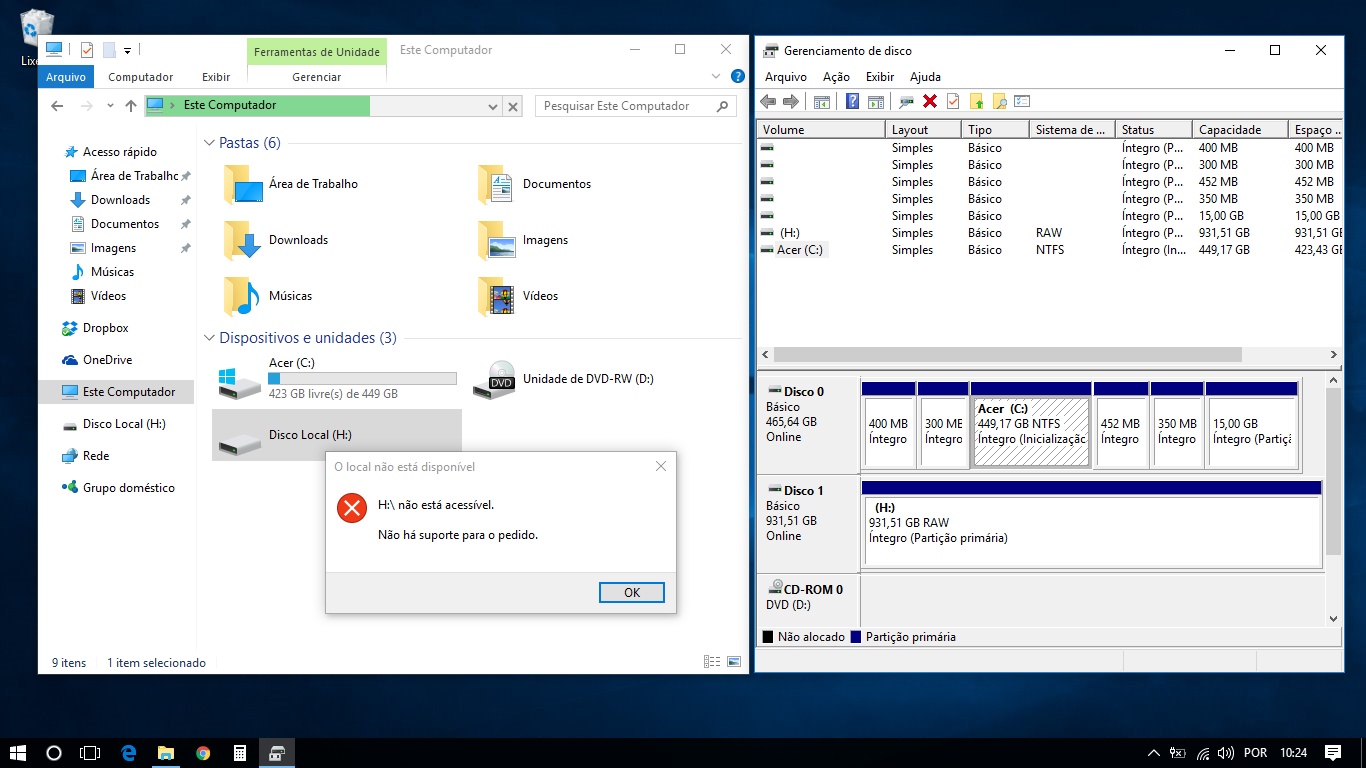Open Downloads folder in main pane
The width and height of the screenshot is (1366, 768).
coord(276,240)
